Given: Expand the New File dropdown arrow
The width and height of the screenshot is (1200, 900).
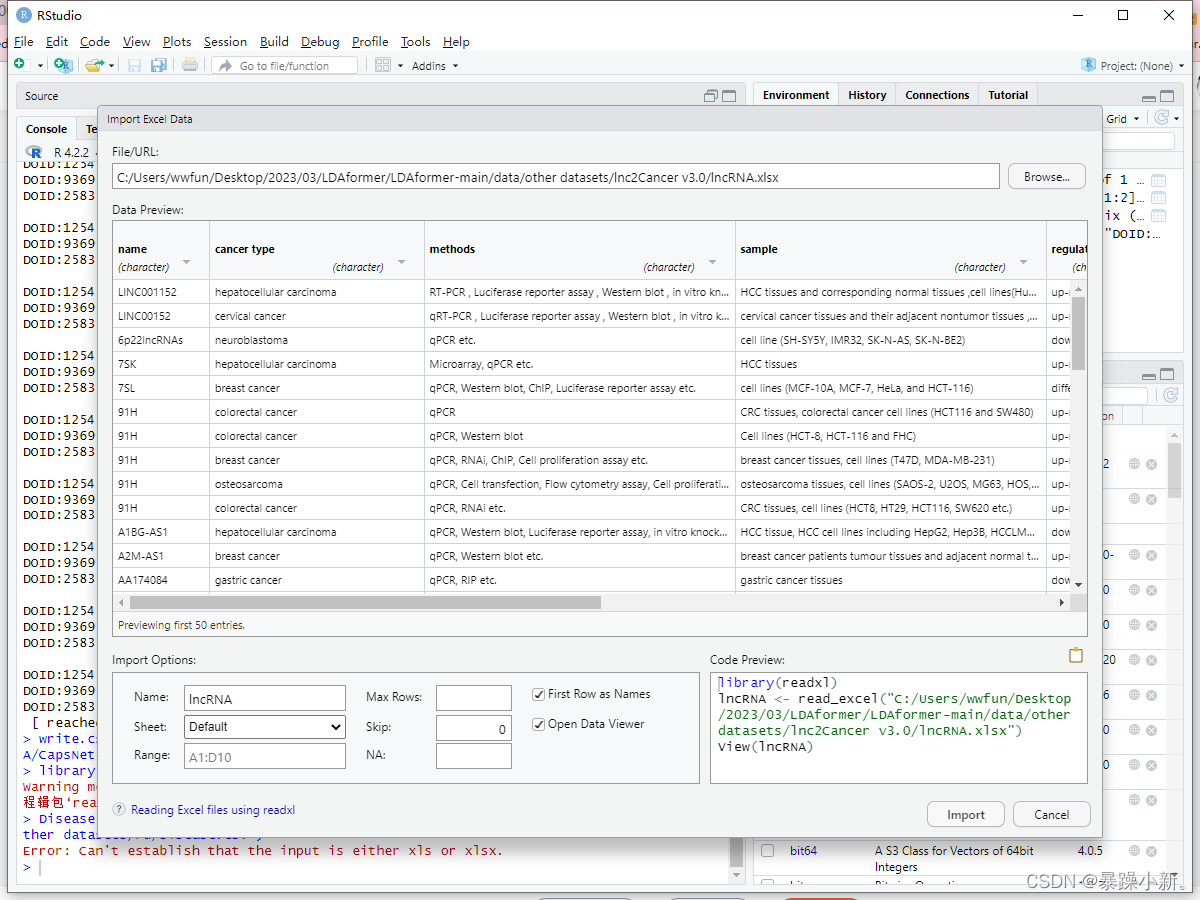Looking at the screenshot, I should 41,66.
